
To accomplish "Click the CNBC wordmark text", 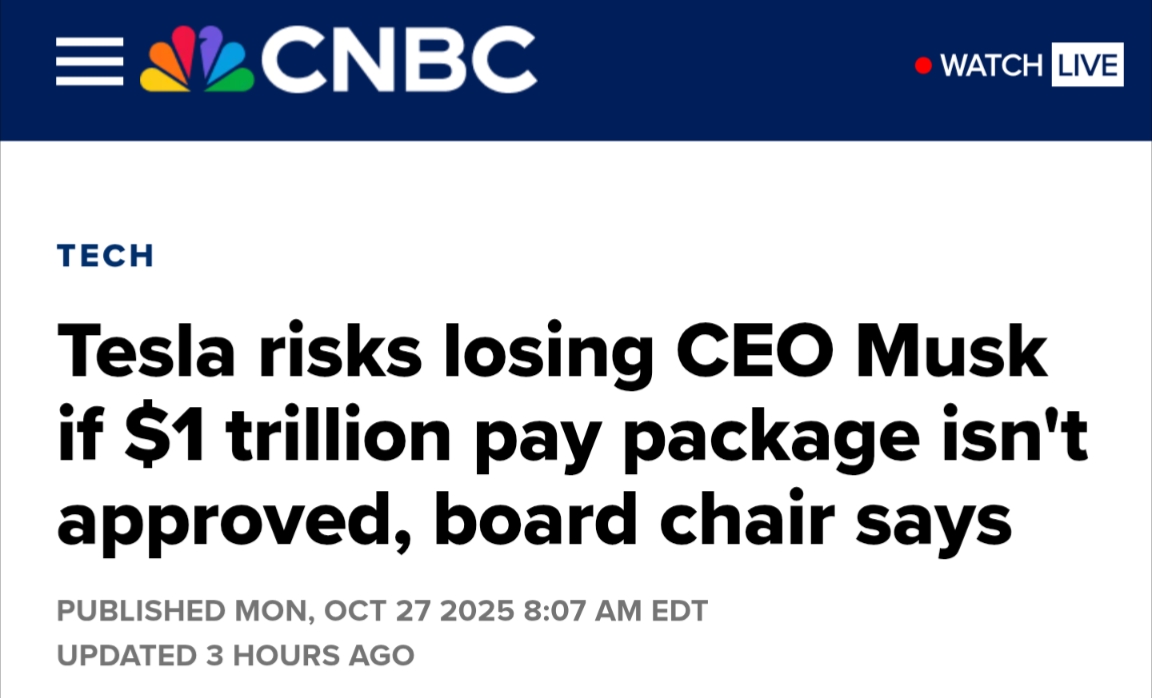I will (398, 62).
